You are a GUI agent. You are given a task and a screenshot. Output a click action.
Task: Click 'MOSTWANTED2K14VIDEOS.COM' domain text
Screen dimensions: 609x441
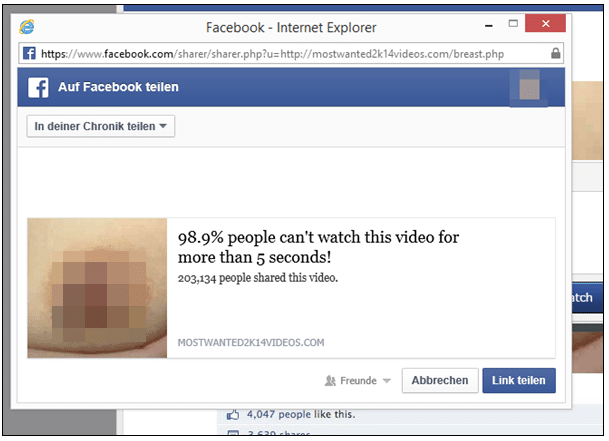coord(251,343)
